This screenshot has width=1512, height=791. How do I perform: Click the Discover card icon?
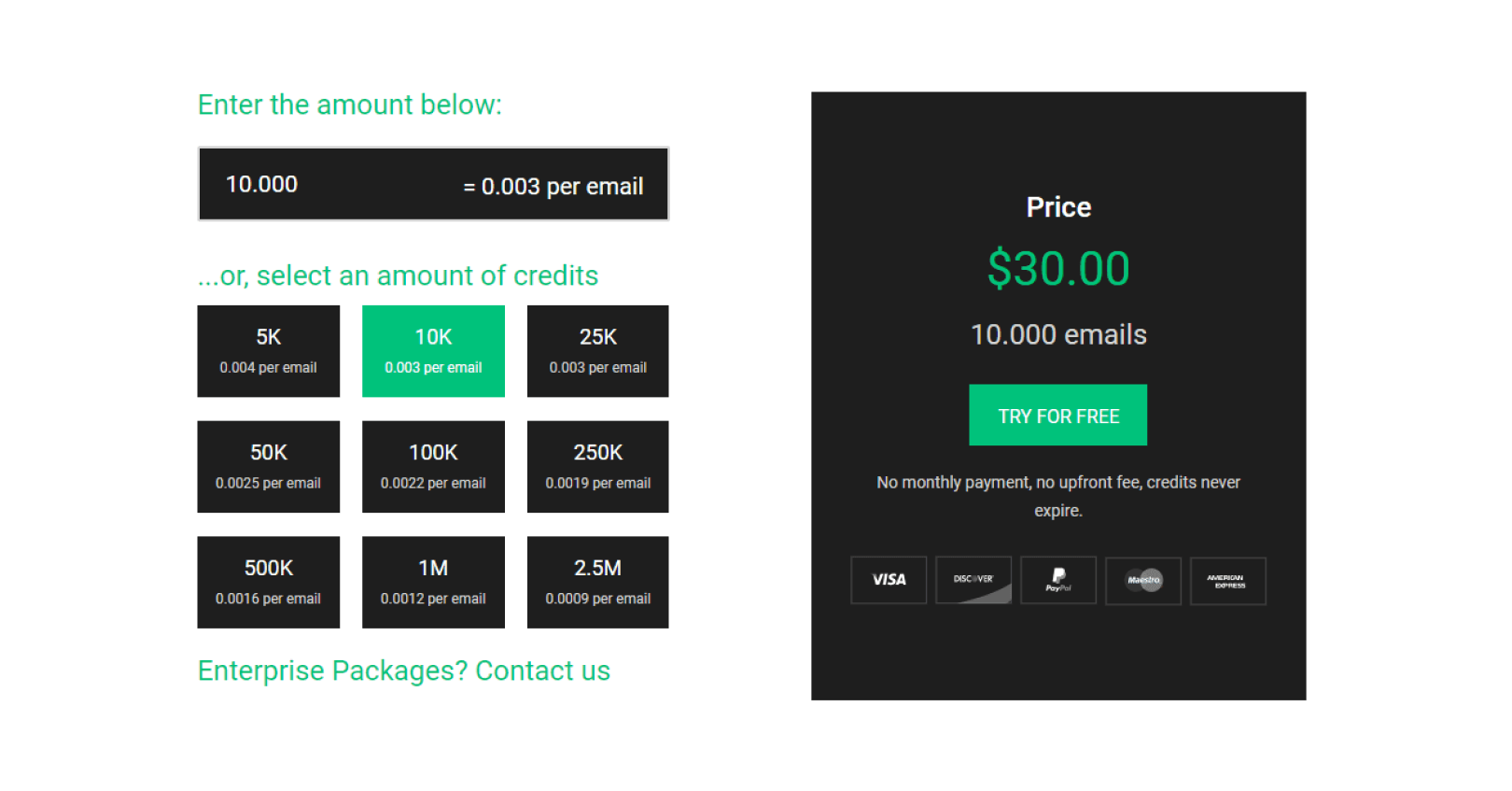pyautogui.click(x=973, y=580)
